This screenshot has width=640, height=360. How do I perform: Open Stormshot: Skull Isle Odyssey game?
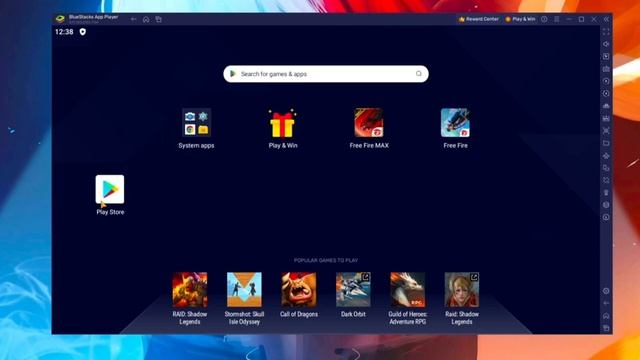pyautogui.click(x=244, y=289)
